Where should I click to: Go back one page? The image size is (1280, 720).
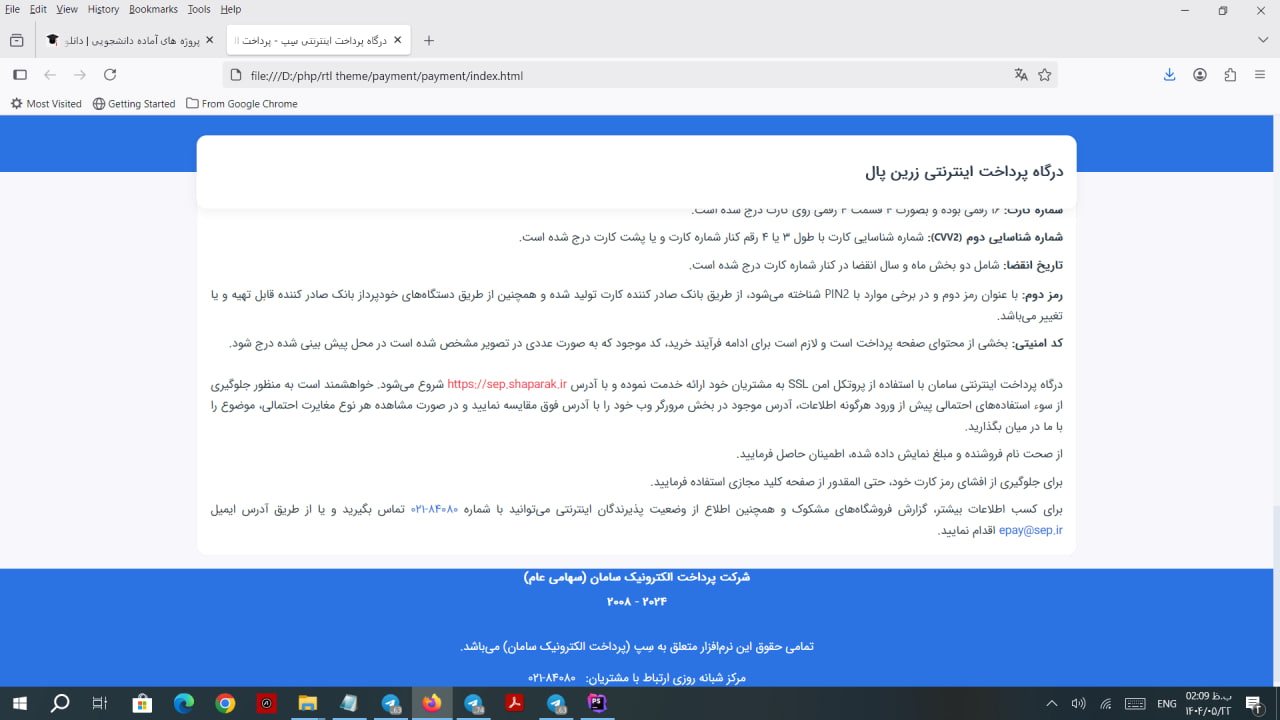pos(50,75)
